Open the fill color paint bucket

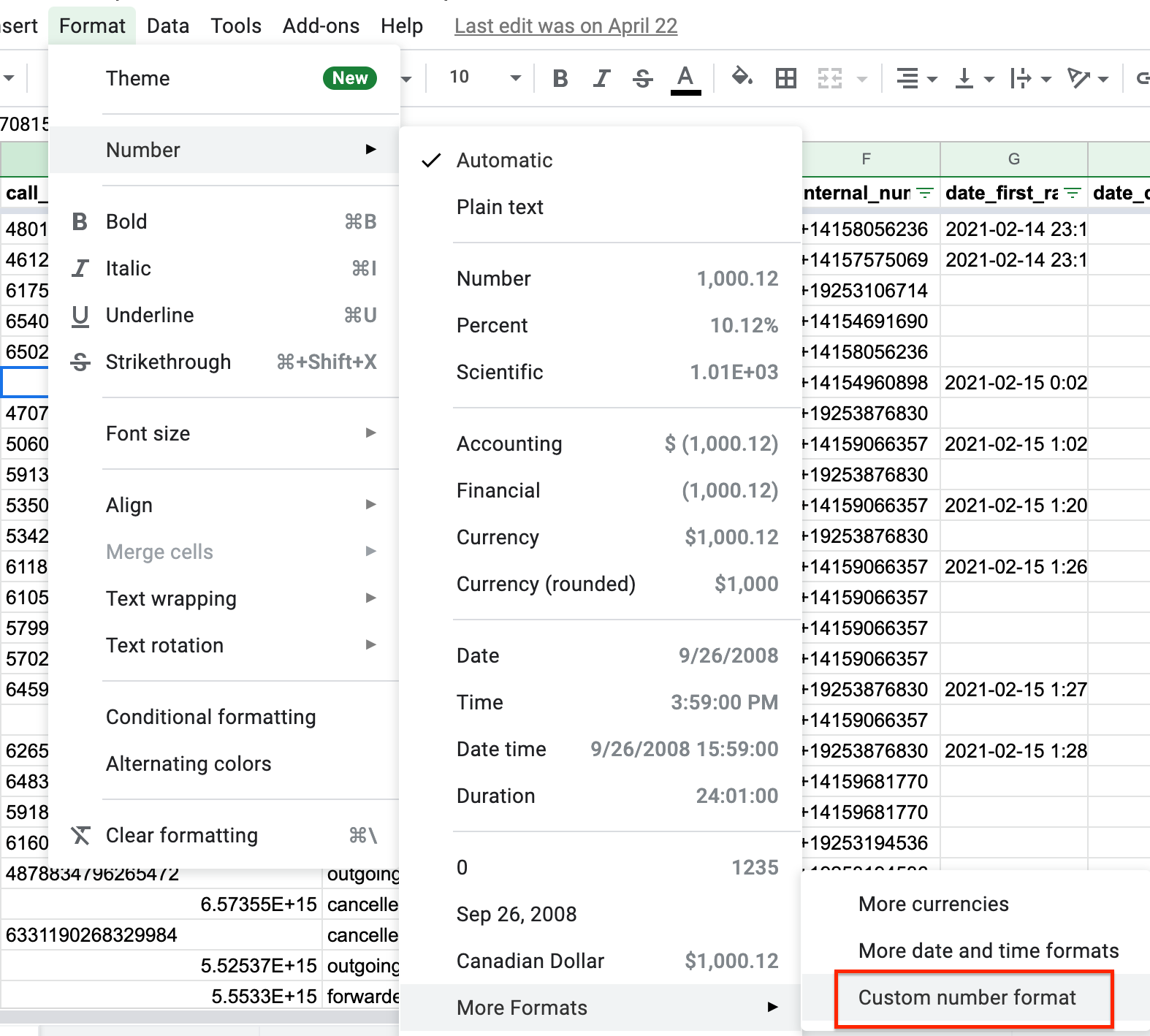(x=742, y=77)
